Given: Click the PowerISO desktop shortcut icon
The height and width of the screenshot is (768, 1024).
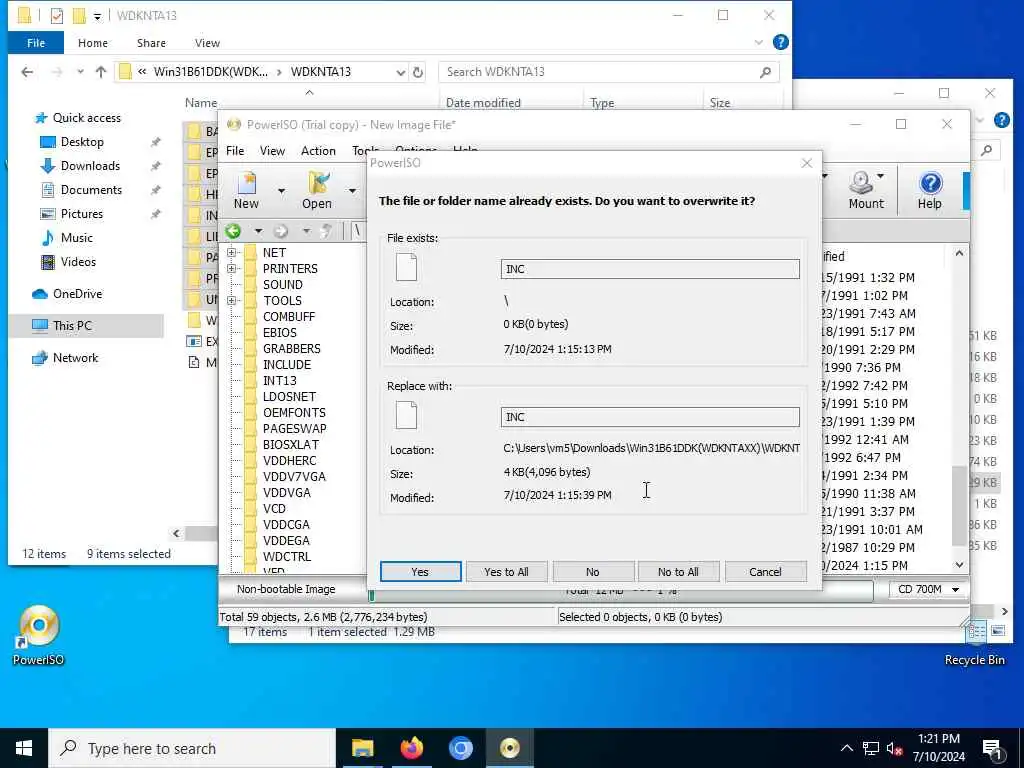Looking at the screenshot, I should pos(39,635).
